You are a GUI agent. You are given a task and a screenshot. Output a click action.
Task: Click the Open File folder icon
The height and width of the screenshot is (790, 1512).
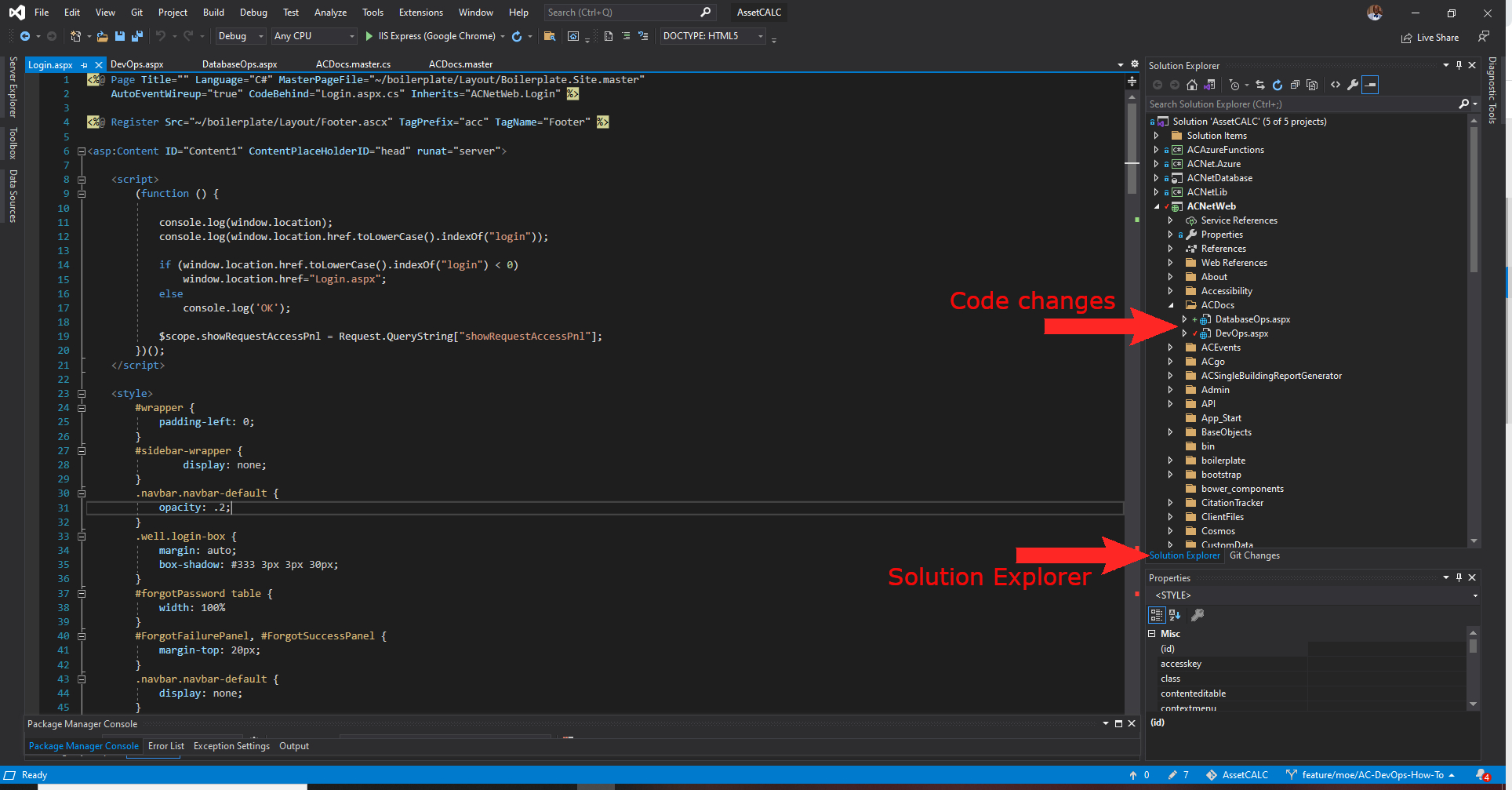tap(102, 36)
